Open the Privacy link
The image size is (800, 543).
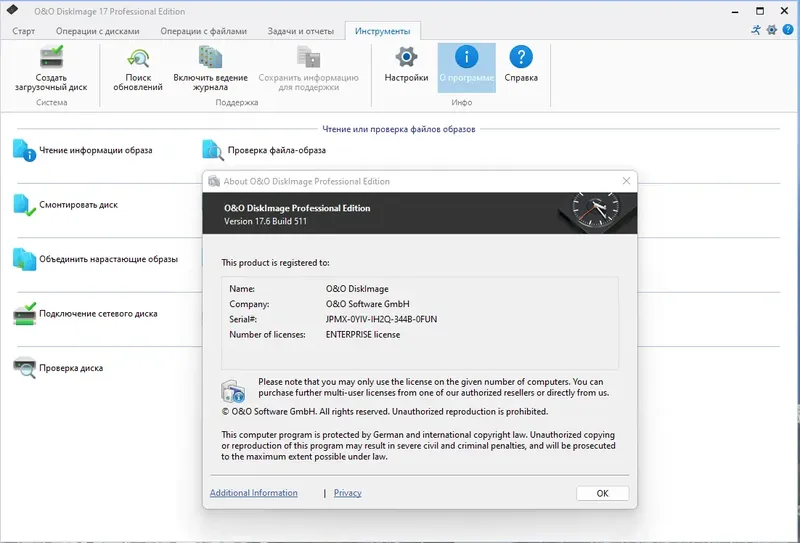[x=347, y=493]
